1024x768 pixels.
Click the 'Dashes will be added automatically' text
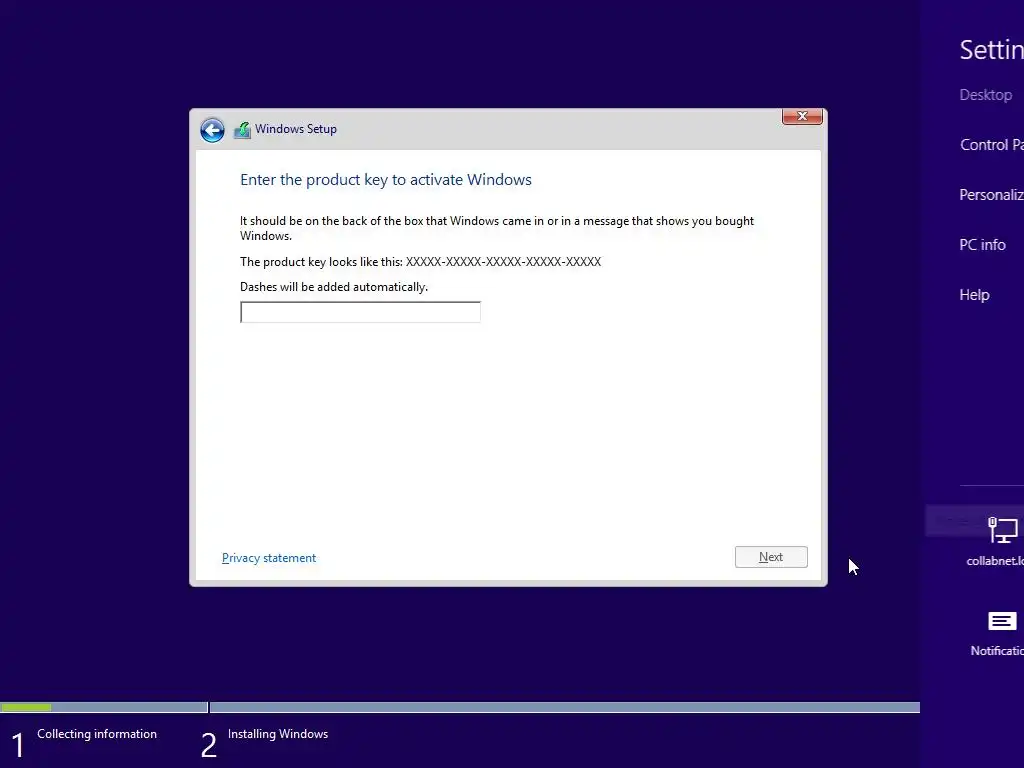pyautogui.click(x=334, y=287)
